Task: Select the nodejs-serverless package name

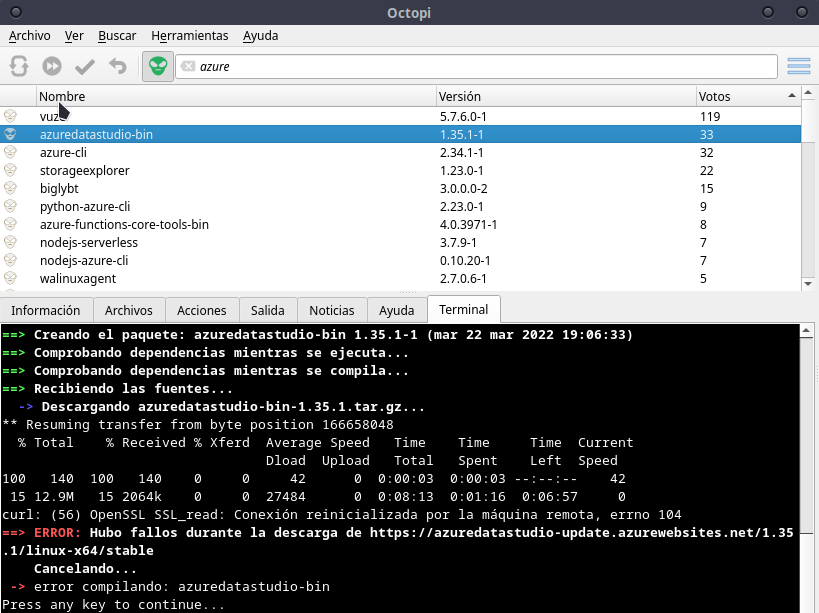Action: click(89, 242)
